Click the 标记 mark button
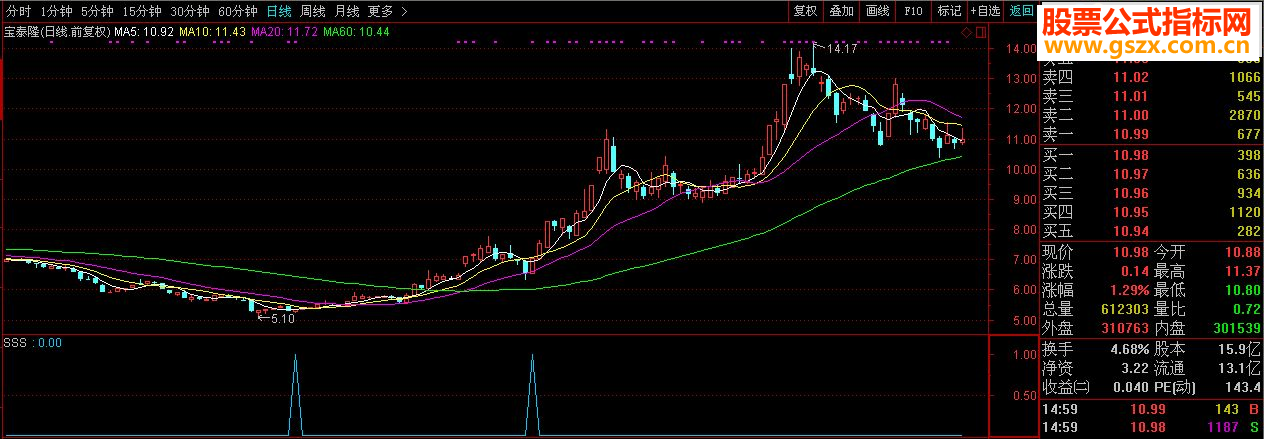The image size is (1264, 439). point(948,11)
